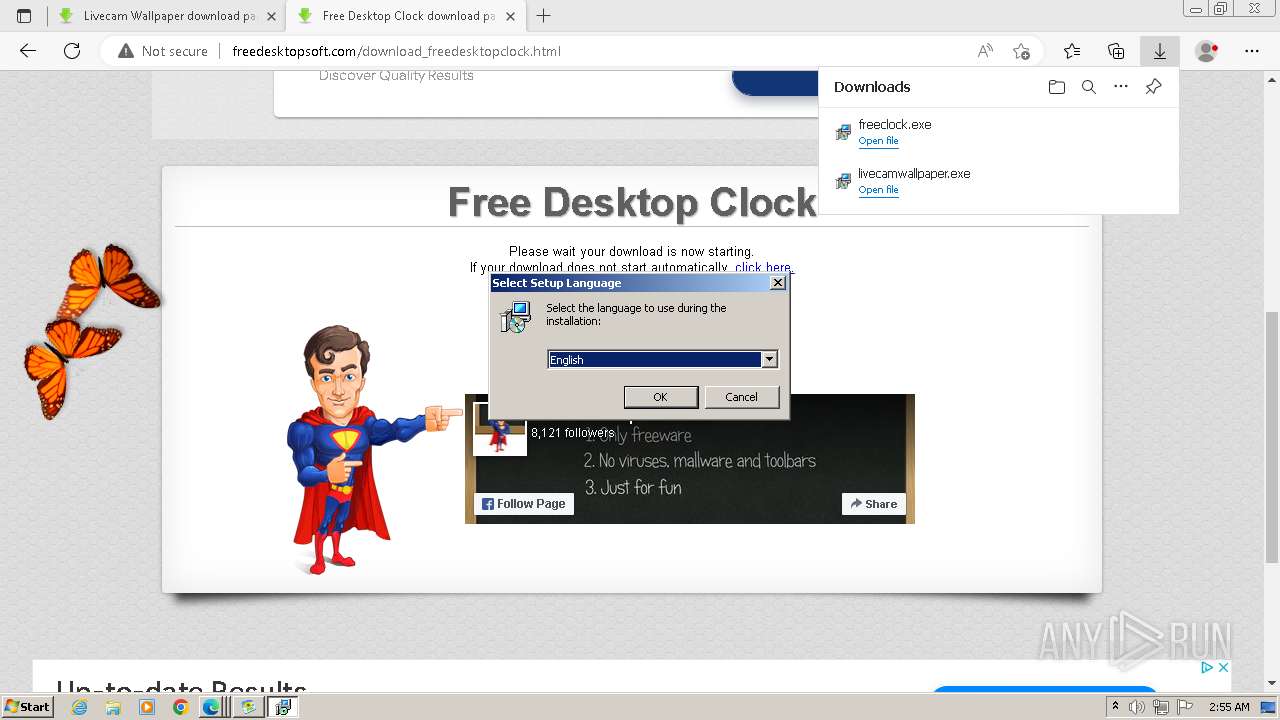Close the bottom ad banner
1280x720 pixels.
1222,667
